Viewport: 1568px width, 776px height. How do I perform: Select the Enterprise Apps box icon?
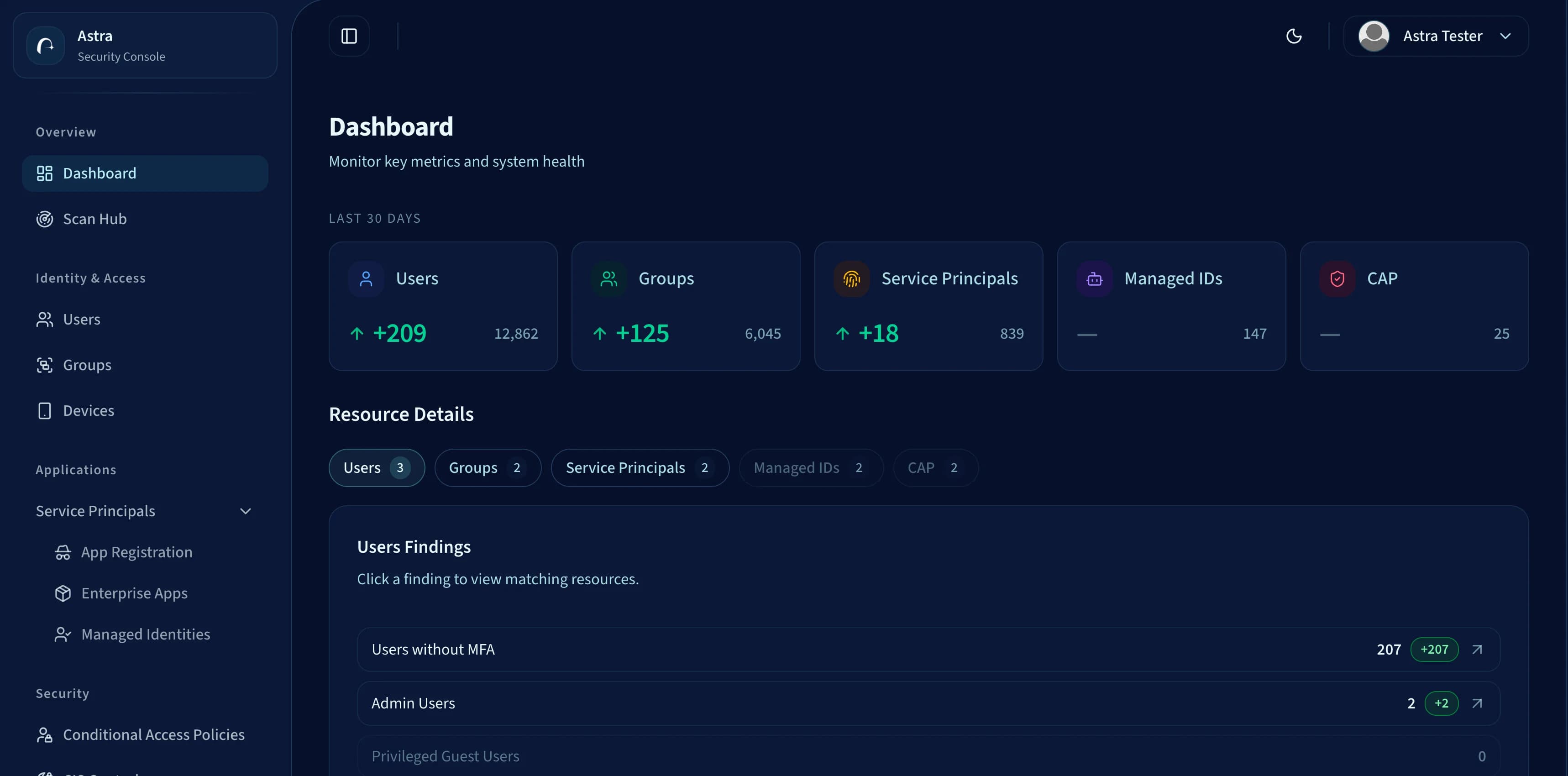pos(63,593)
